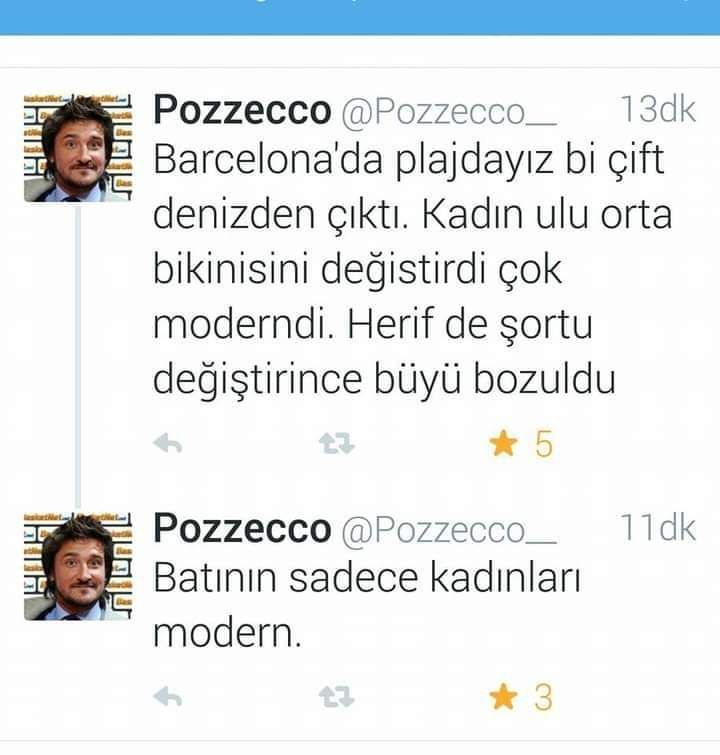Reply to the Barcelona beach tweet
Screen dimensions: 720x755
point(167,443)
